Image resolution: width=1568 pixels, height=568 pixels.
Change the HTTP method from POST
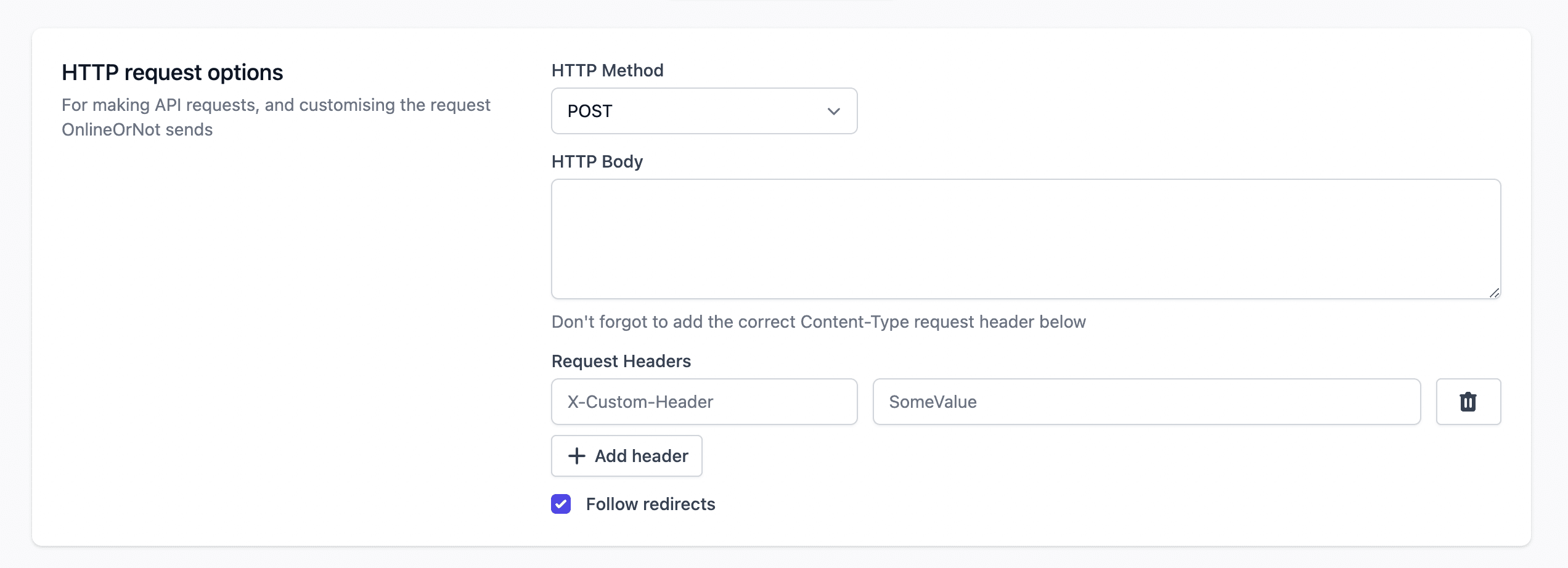click(x=704, y=111)
